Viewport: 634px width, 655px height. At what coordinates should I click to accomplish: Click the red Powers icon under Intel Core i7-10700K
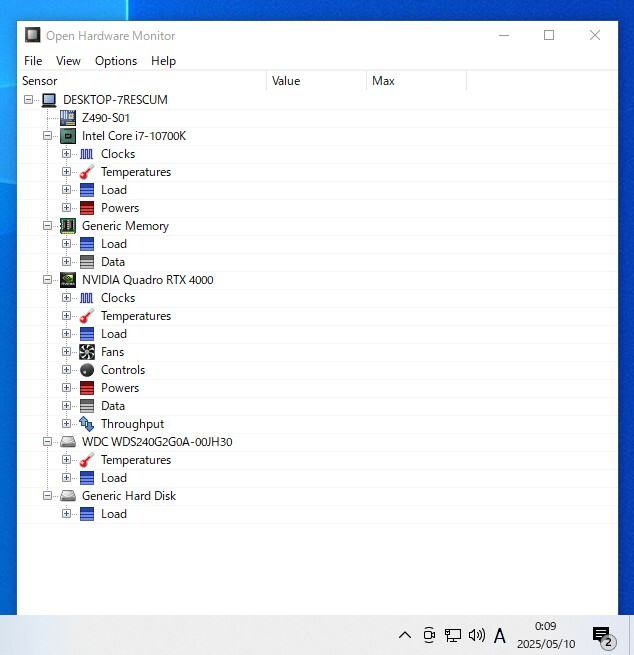87,208
